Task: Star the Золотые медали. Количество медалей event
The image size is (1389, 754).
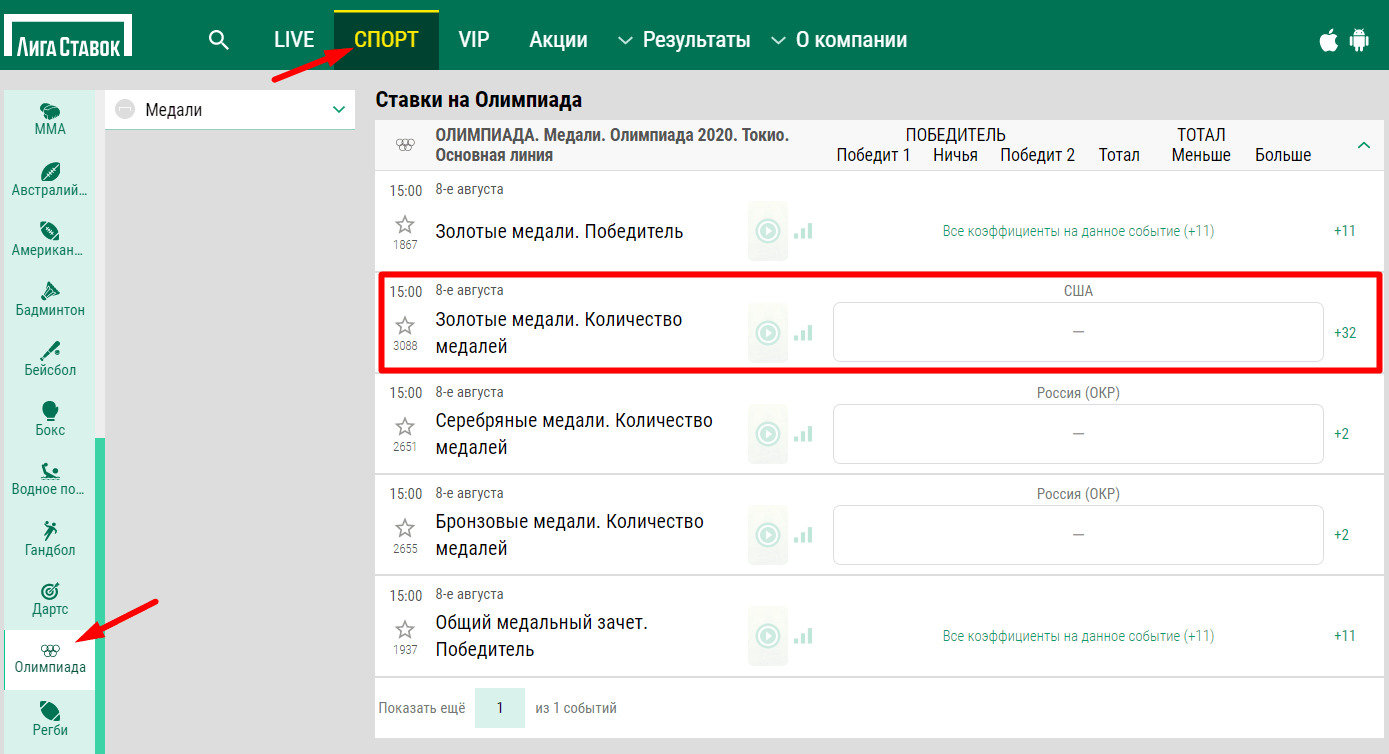Action: point(405,326)
